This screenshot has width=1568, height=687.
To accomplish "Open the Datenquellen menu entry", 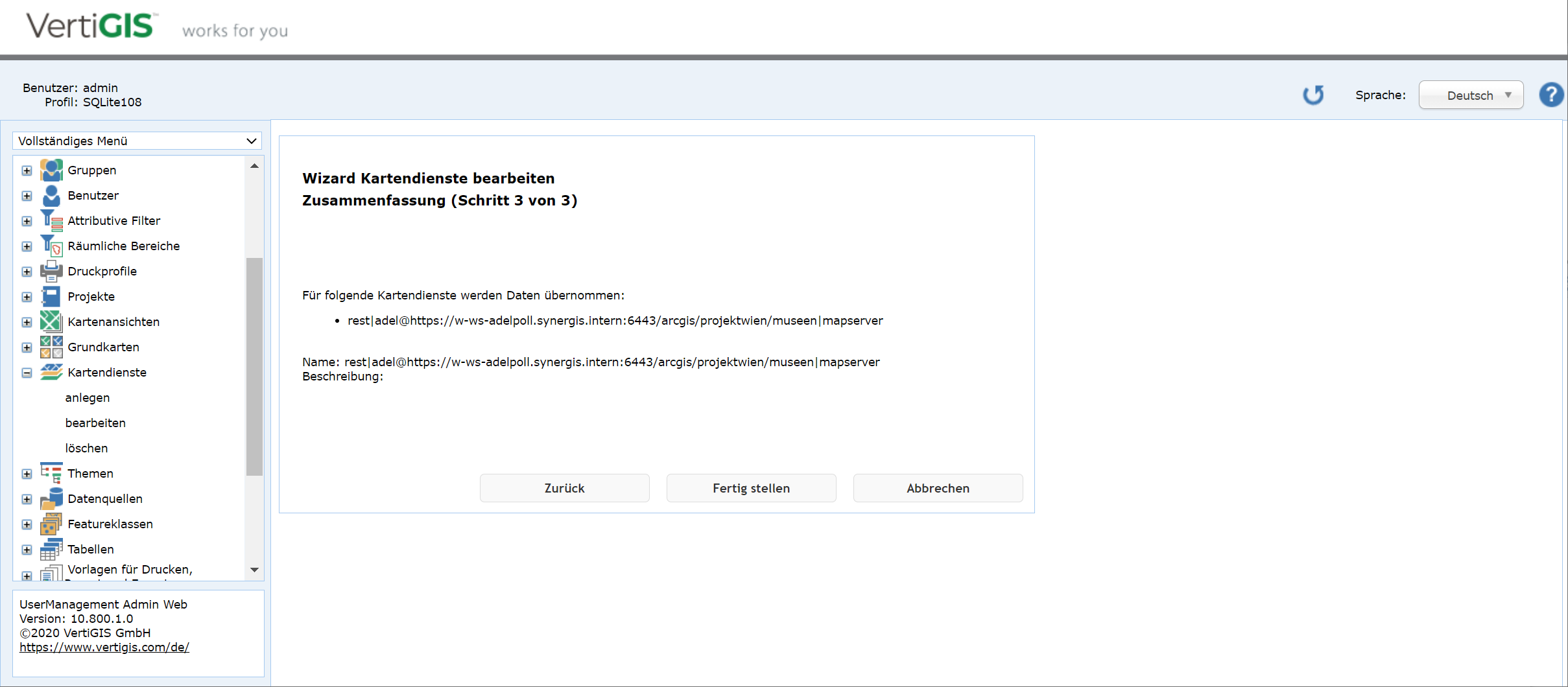I will 105,498.
